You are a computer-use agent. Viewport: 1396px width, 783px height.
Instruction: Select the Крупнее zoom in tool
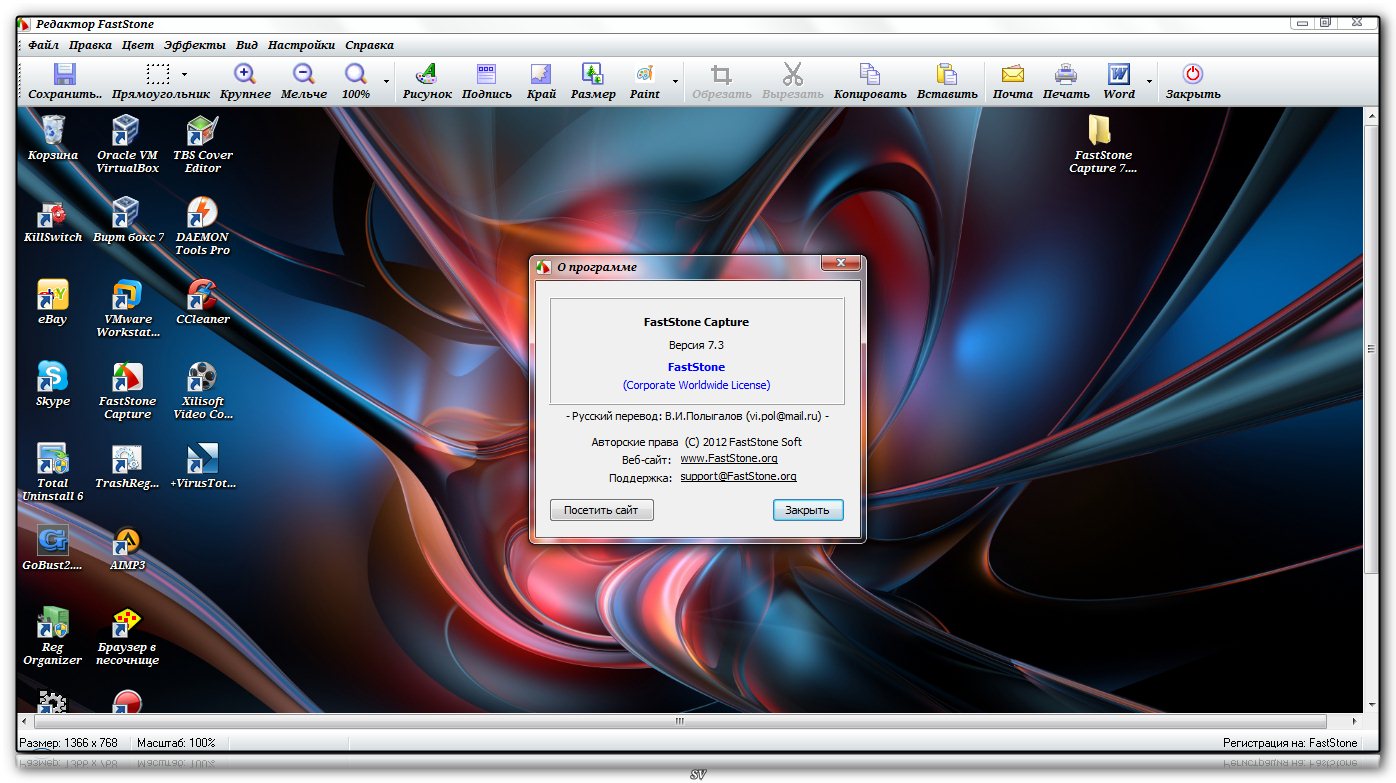tap(245, 75)
